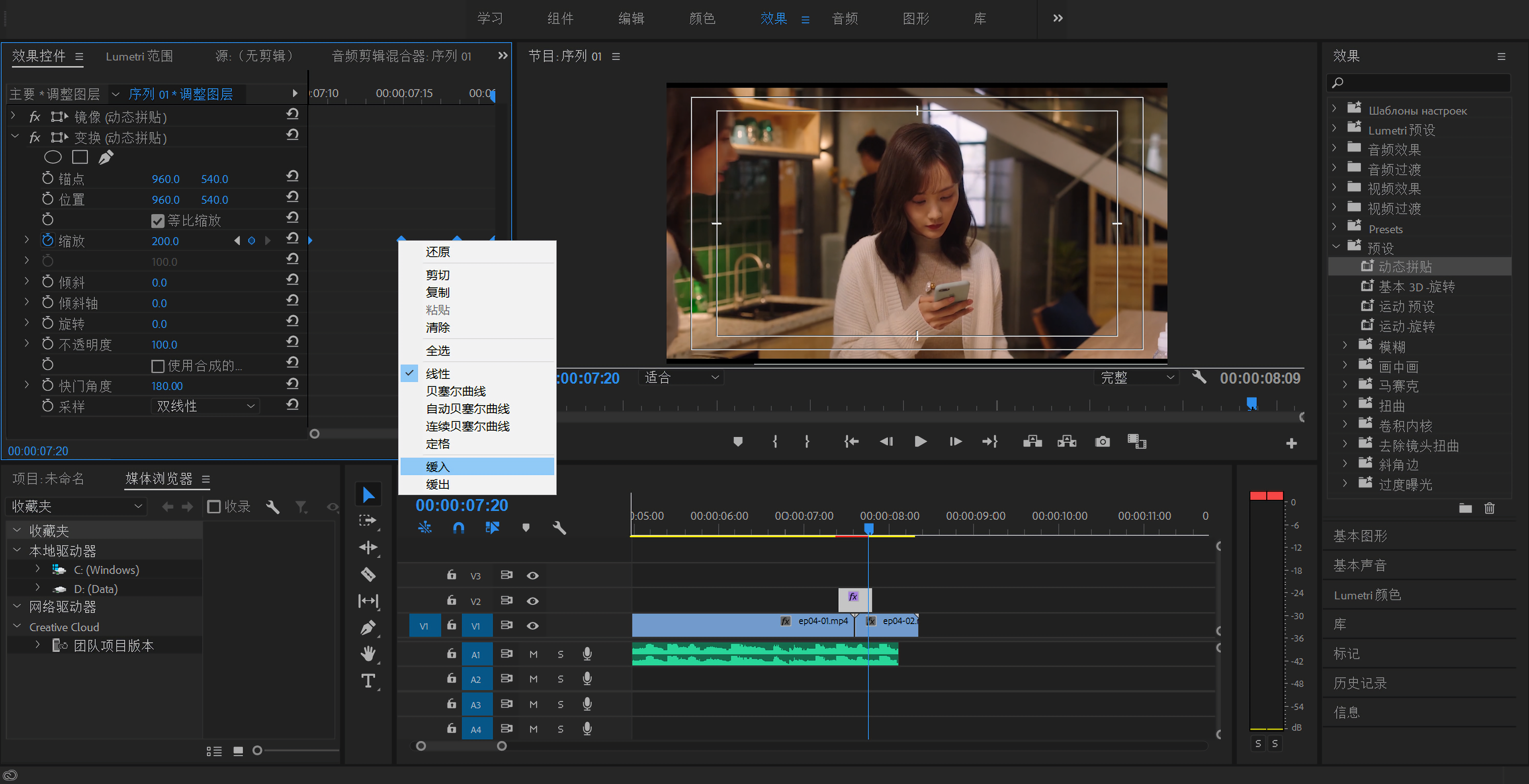Click the Lift button
1529x784 pixels.
coord(1032,442)
